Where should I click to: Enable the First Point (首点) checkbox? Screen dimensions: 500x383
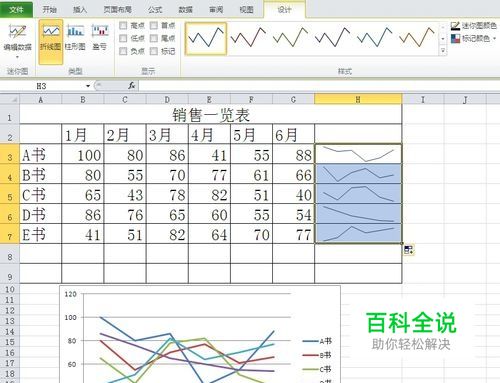[x=154, y=25]
